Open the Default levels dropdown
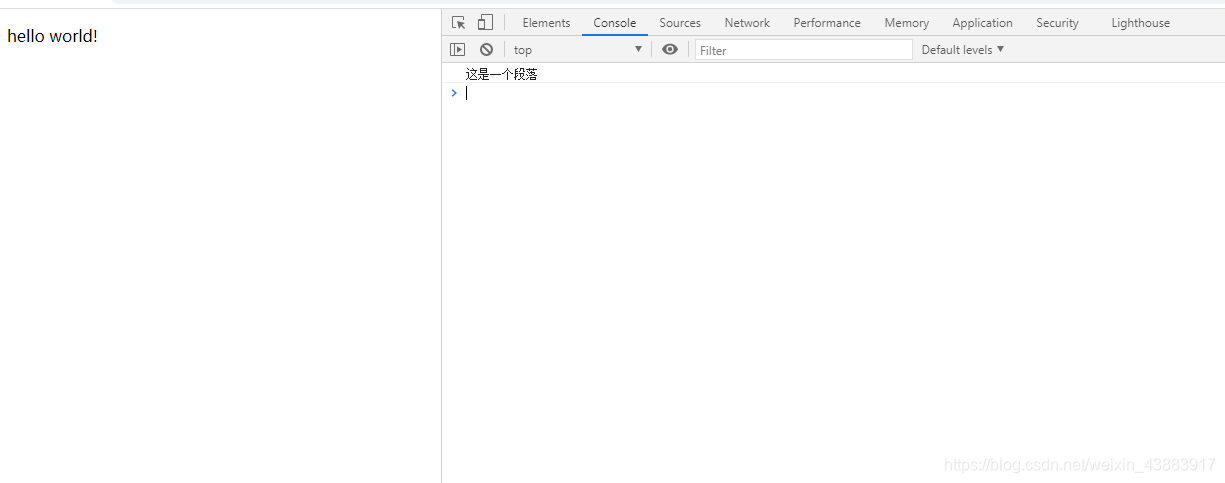 (x=963, y=49)
